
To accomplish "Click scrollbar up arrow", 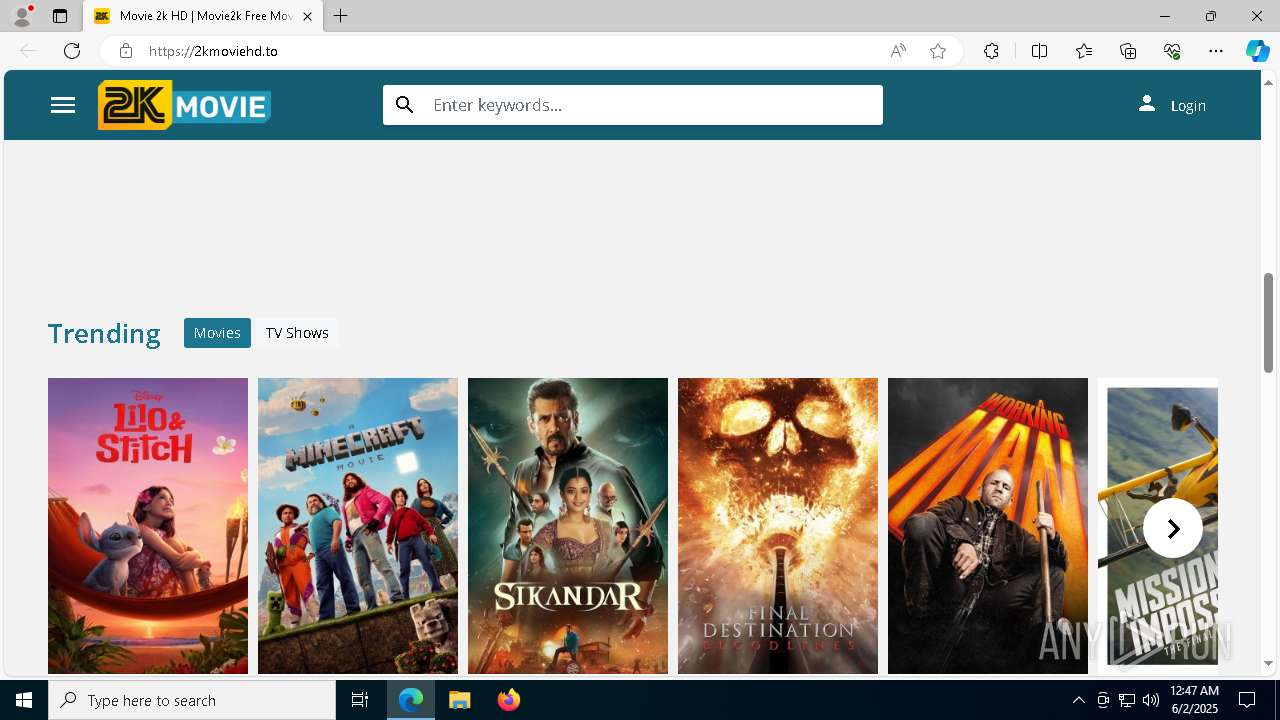I will click(x=1269, y=81).
